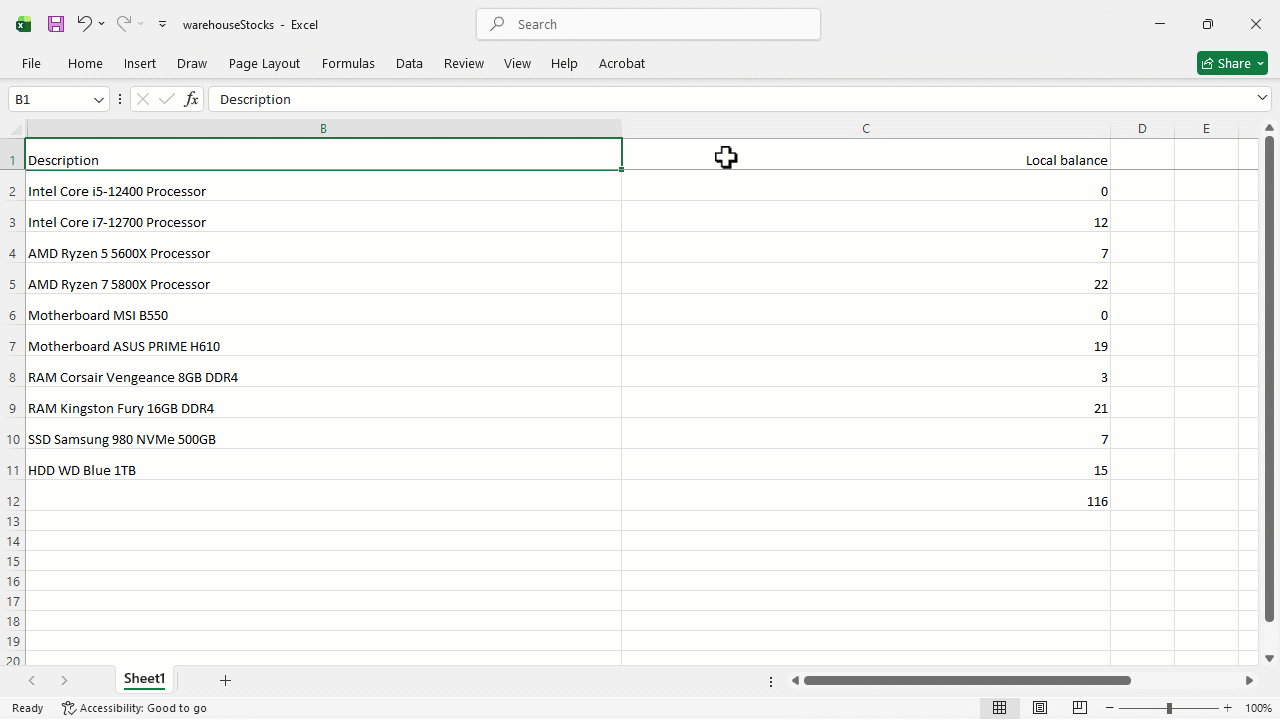The height and width of the screenshot is (720, 1280).
Task: Click the Cancel entry X icon
Action: point(143,99)
